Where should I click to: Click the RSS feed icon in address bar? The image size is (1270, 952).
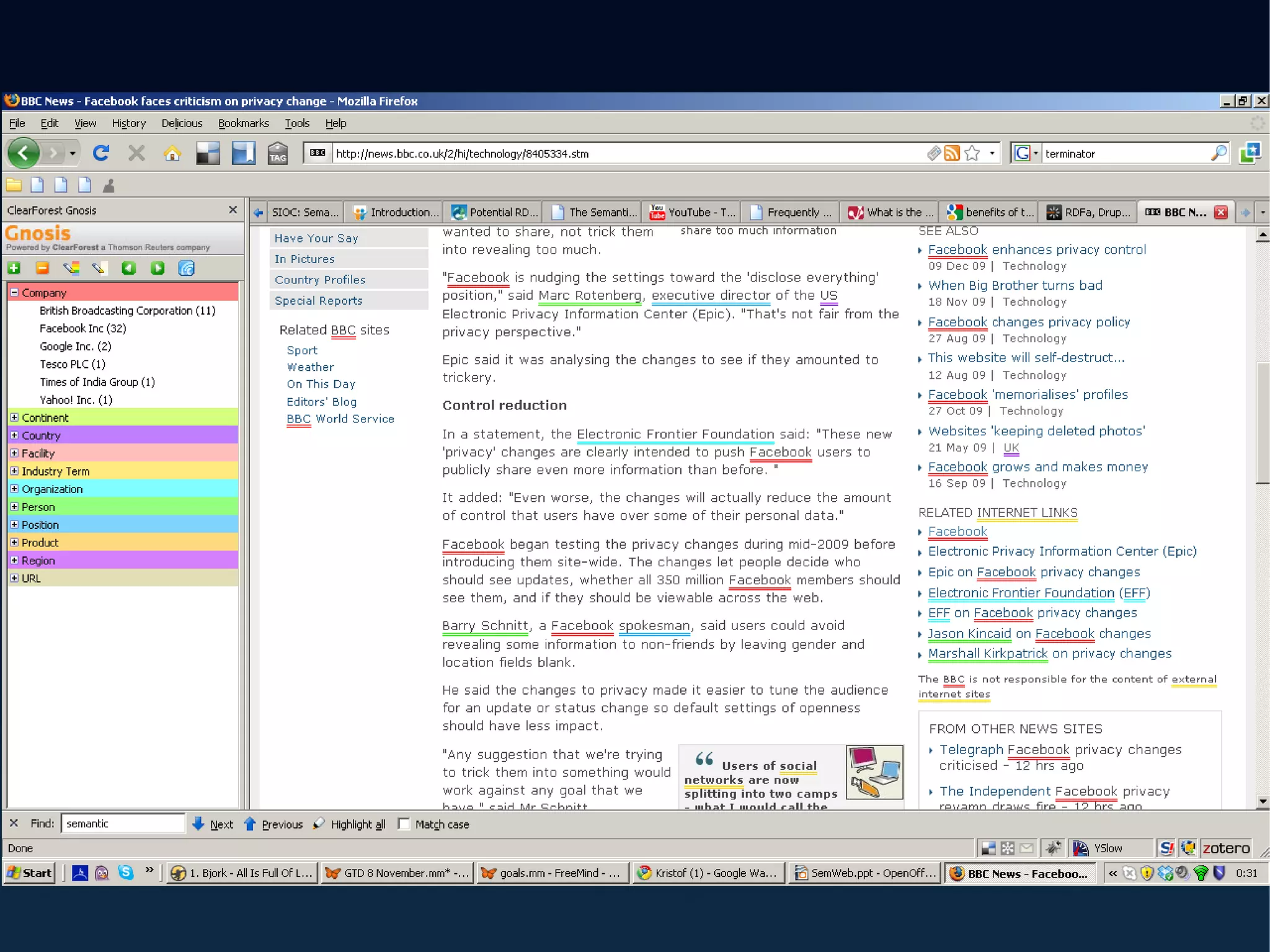pos(952,153)
